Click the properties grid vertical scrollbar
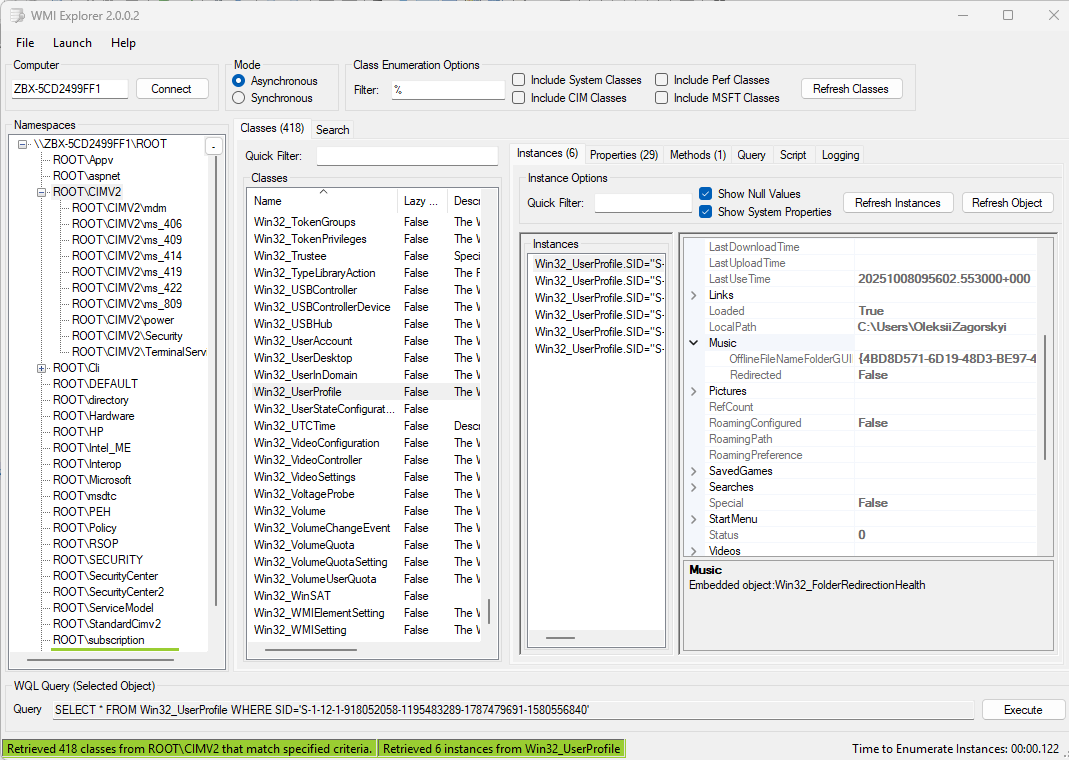The height and width of the screenshot is (760, 1069). pyautogui.click(x=1046, y=400)
